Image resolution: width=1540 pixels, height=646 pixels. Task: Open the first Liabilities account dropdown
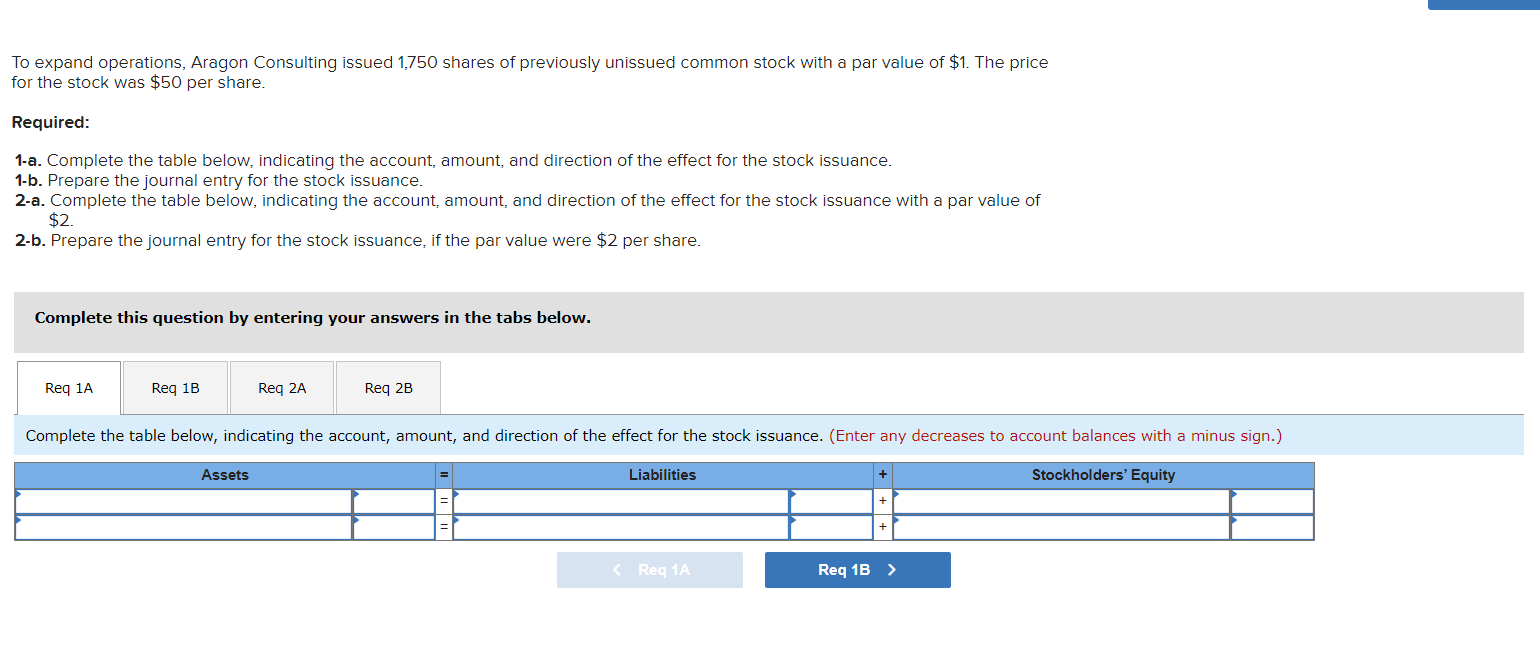click(x=620, y=501)
